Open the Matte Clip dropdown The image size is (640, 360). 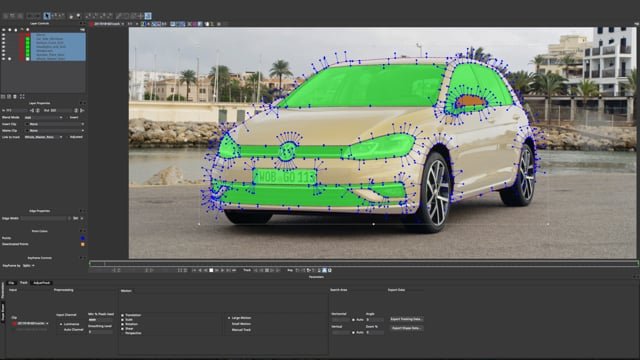(x=55, y=131)
